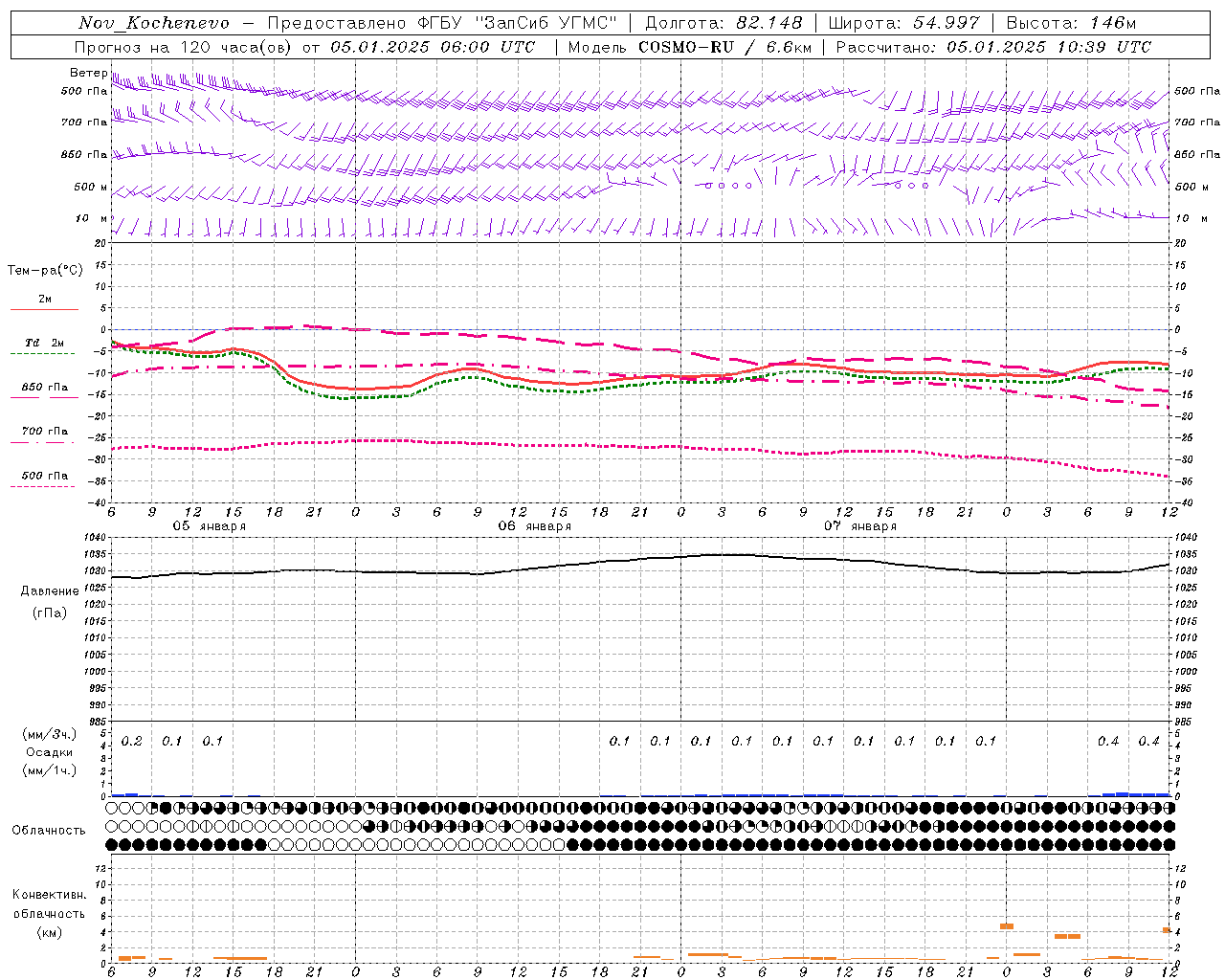
Task: Click the '(км)' unit label under convective cloudiness
Action: tap(50, 932)
